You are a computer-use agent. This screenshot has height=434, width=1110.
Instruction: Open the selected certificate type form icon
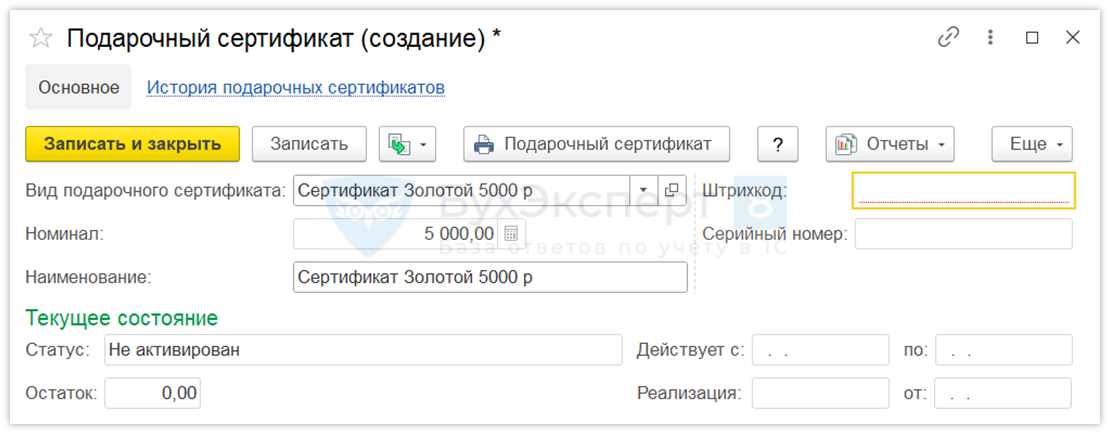671,190
